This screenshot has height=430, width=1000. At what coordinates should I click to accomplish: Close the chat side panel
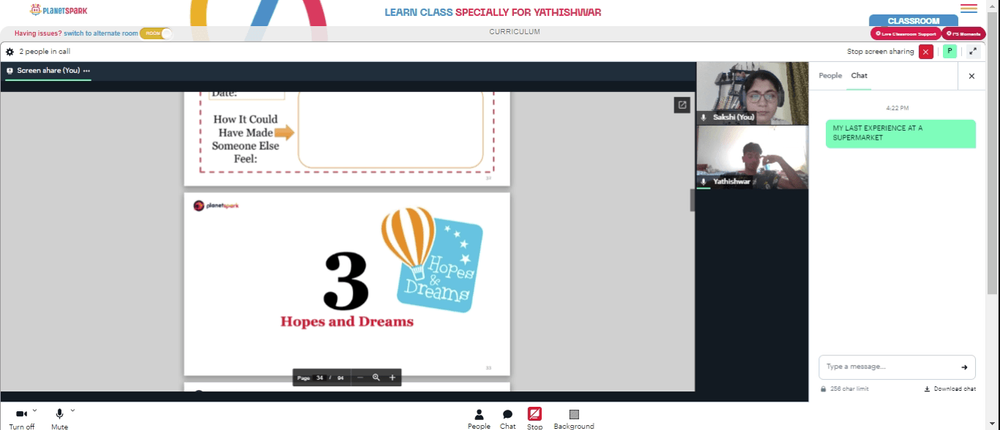click(x=971, y=76)
